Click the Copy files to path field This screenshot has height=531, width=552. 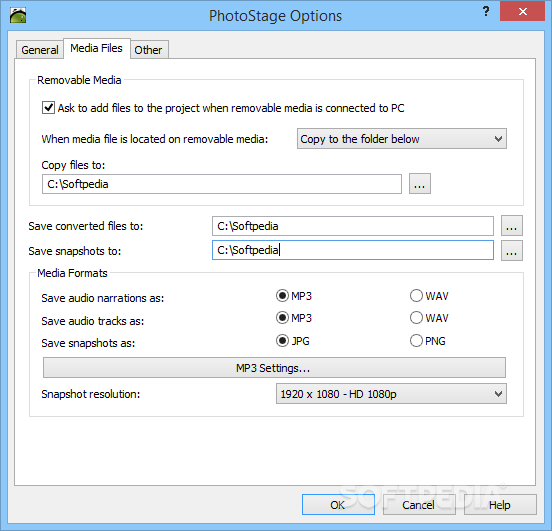point(222,184)
